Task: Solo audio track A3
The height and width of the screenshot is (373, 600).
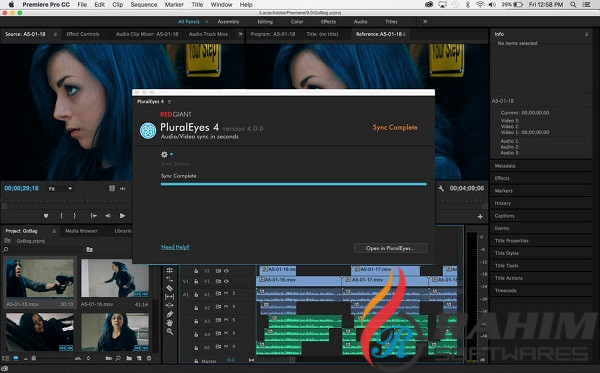Action: point(234,320)
